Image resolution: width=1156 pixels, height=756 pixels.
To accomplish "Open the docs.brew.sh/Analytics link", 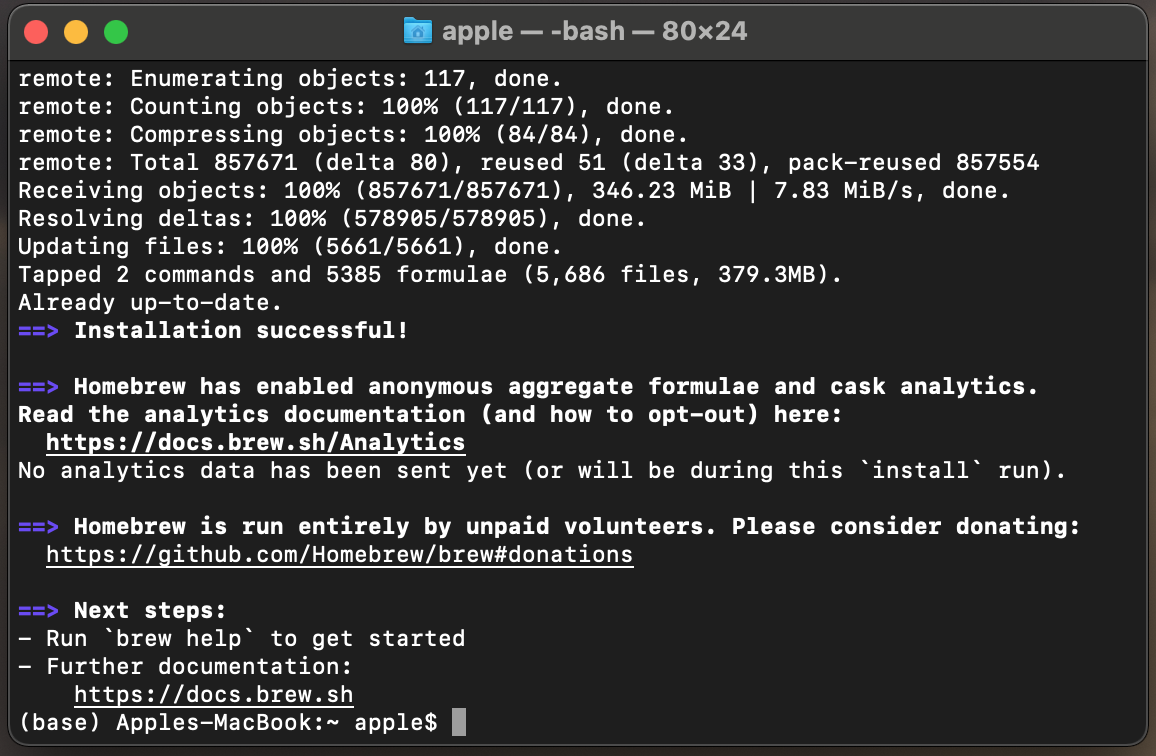I will (x=255, y=443).
